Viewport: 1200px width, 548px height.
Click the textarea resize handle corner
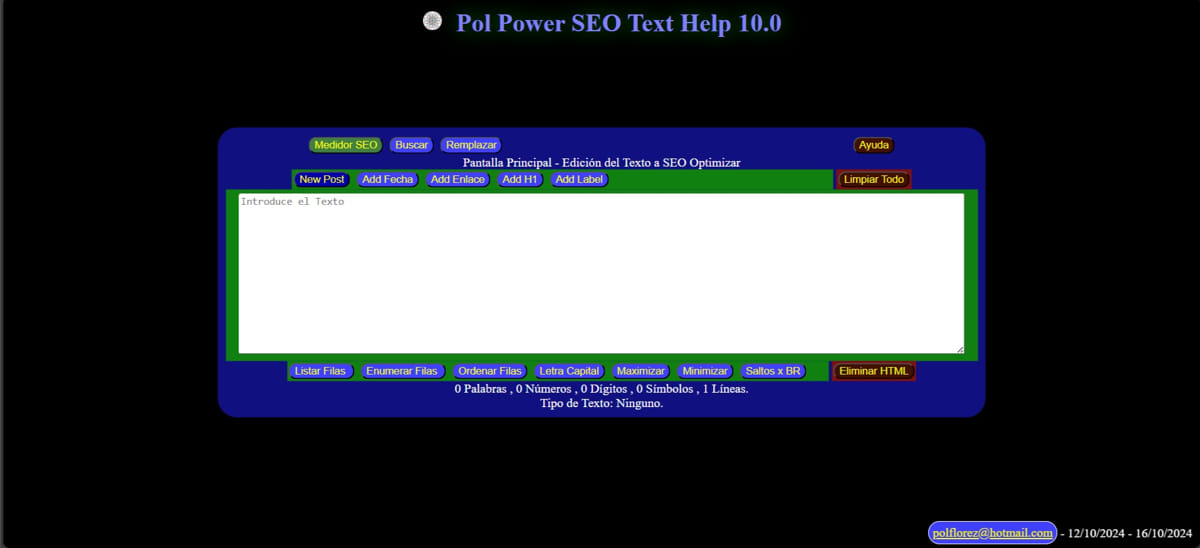click(960, 349)
